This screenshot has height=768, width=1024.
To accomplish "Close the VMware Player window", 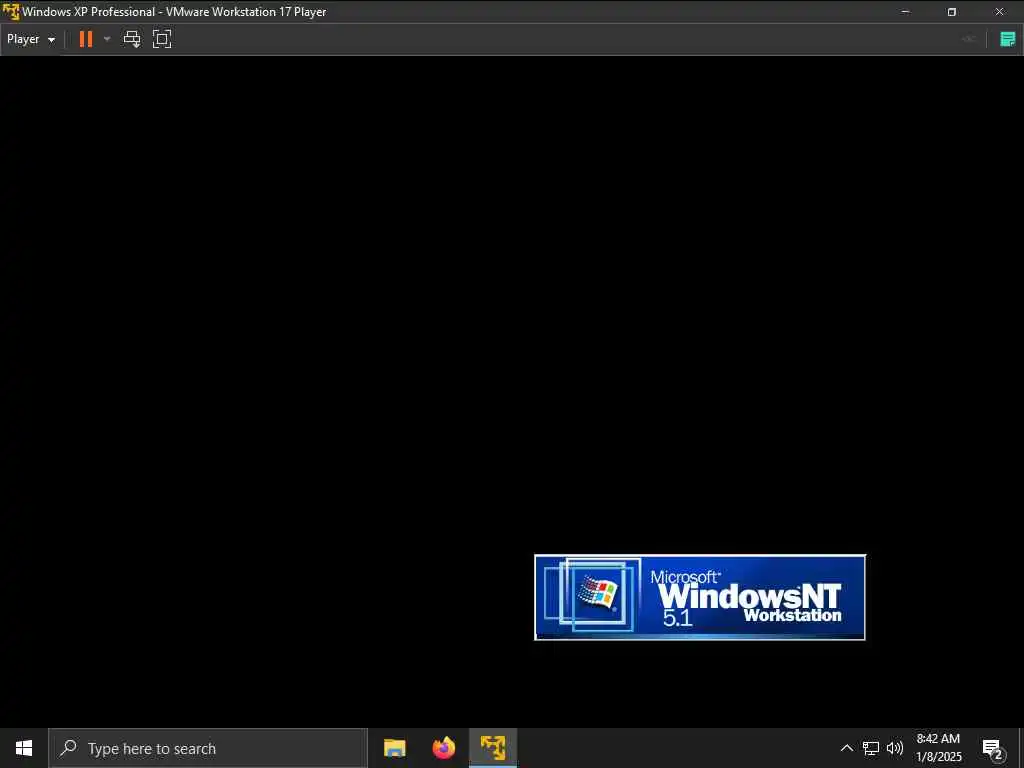I will pos(999,11).
